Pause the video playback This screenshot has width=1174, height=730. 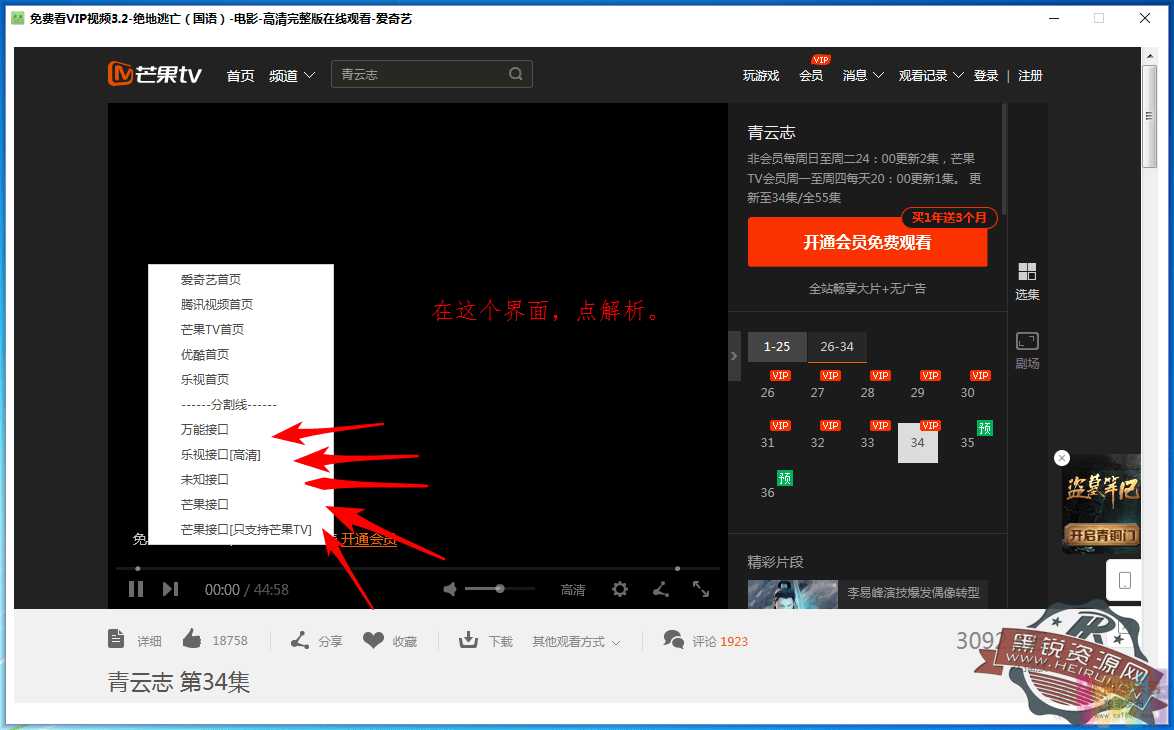136,589
